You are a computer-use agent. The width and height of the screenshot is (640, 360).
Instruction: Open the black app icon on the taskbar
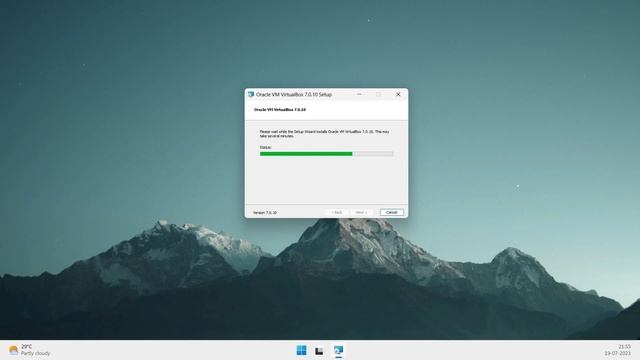[x=319, y=351]
